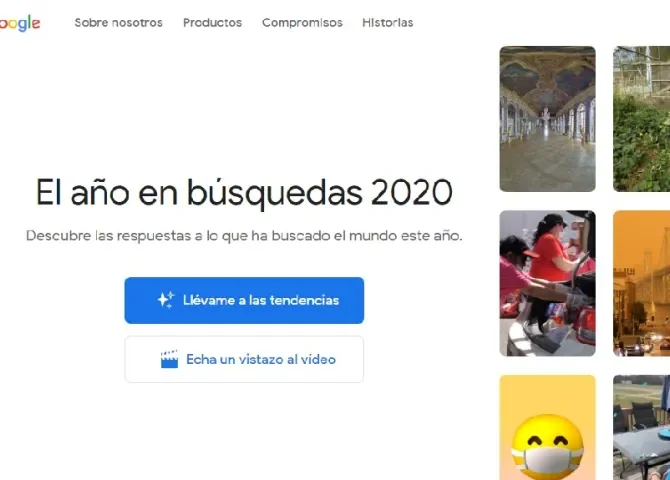Click the clapperboard video icon
The height and width of the screenshot is (480, 670).
169,359
